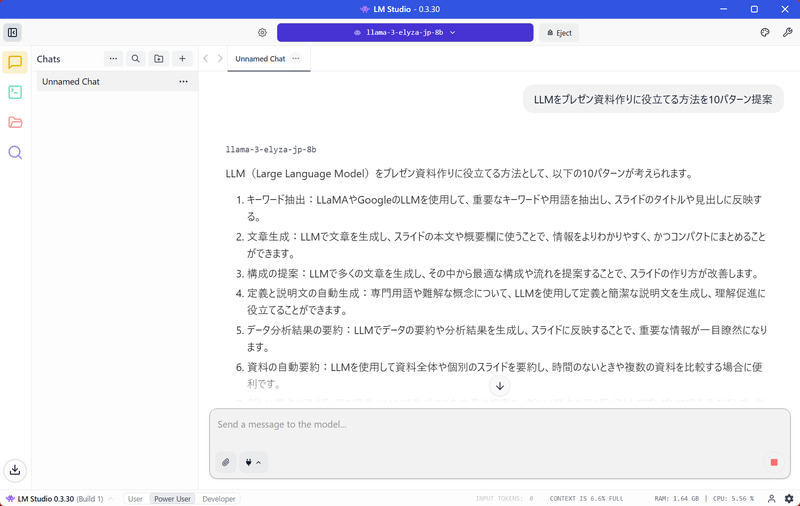
Task: Click INPUT TOKENS status entry
Action: pos(504,498)
